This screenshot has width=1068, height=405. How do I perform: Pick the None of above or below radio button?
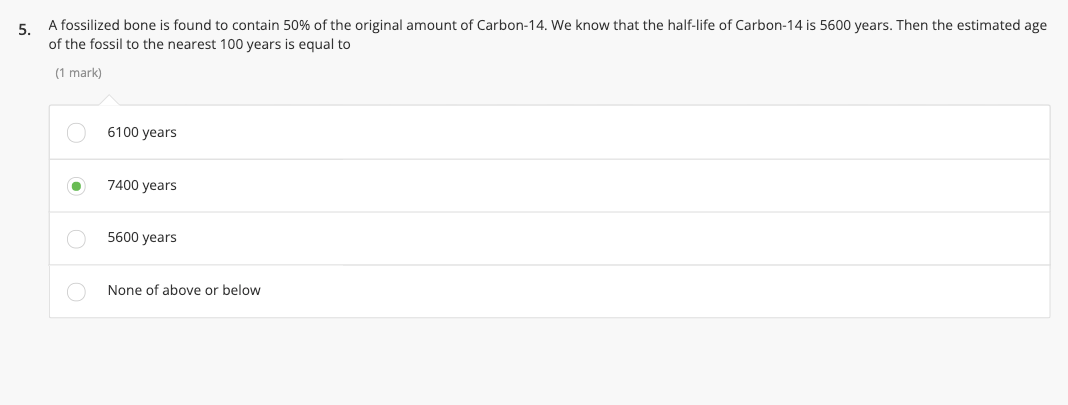coord(76,291)
